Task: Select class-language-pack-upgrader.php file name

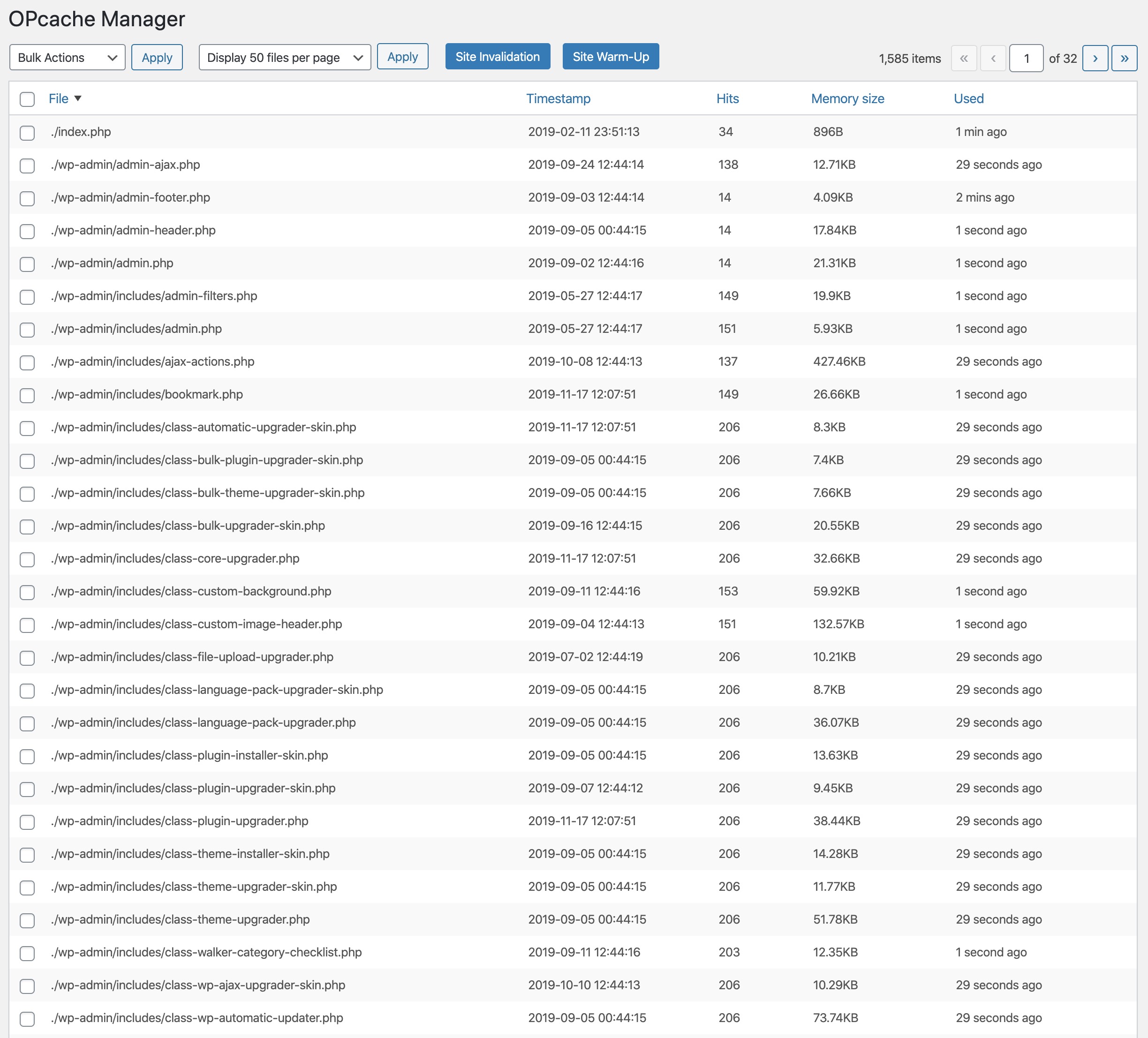Action: [204, 722]
